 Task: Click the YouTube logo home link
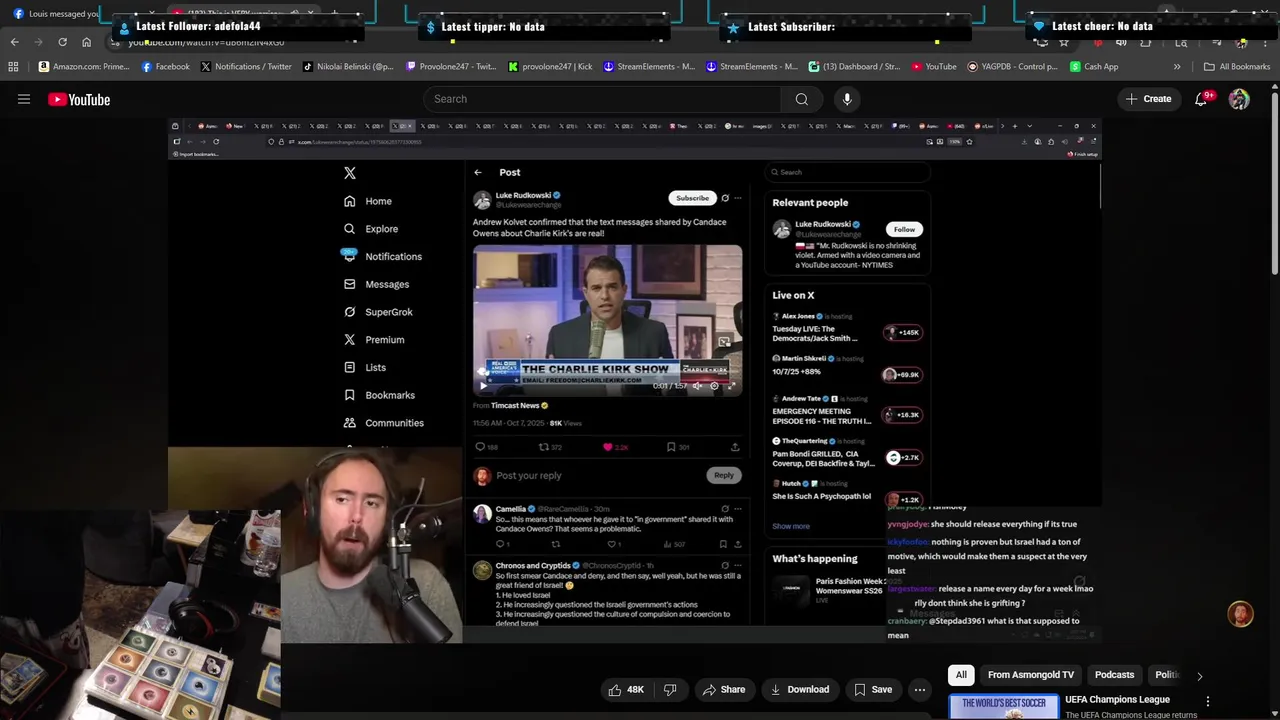pos(79,99)
